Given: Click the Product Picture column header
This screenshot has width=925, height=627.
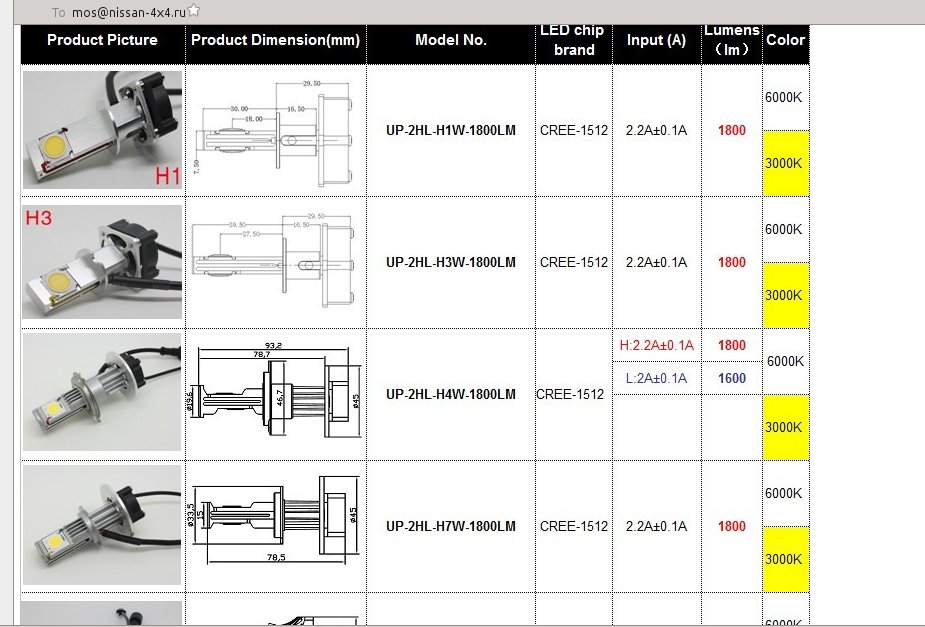Looking at the screenshot, I should (x=103, y=40).
